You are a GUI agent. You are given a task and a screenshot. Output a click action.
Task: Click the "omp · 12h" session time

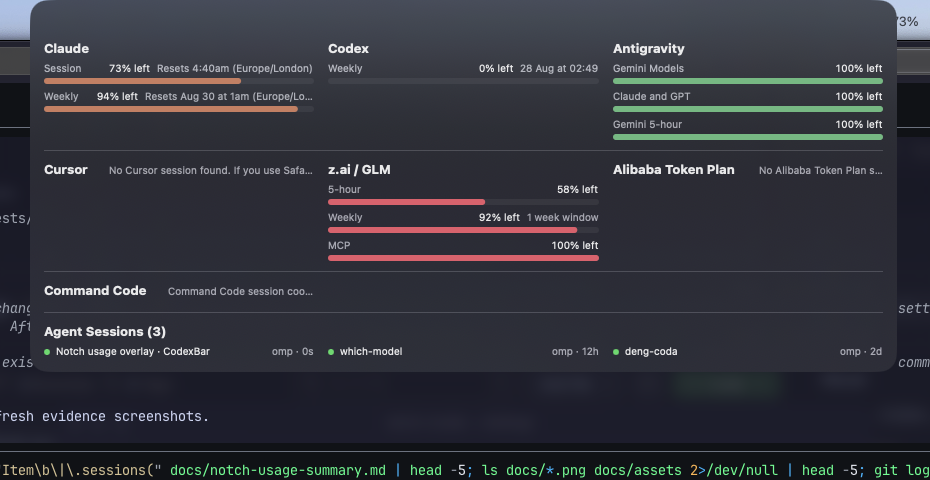click(x=575, y=352)
